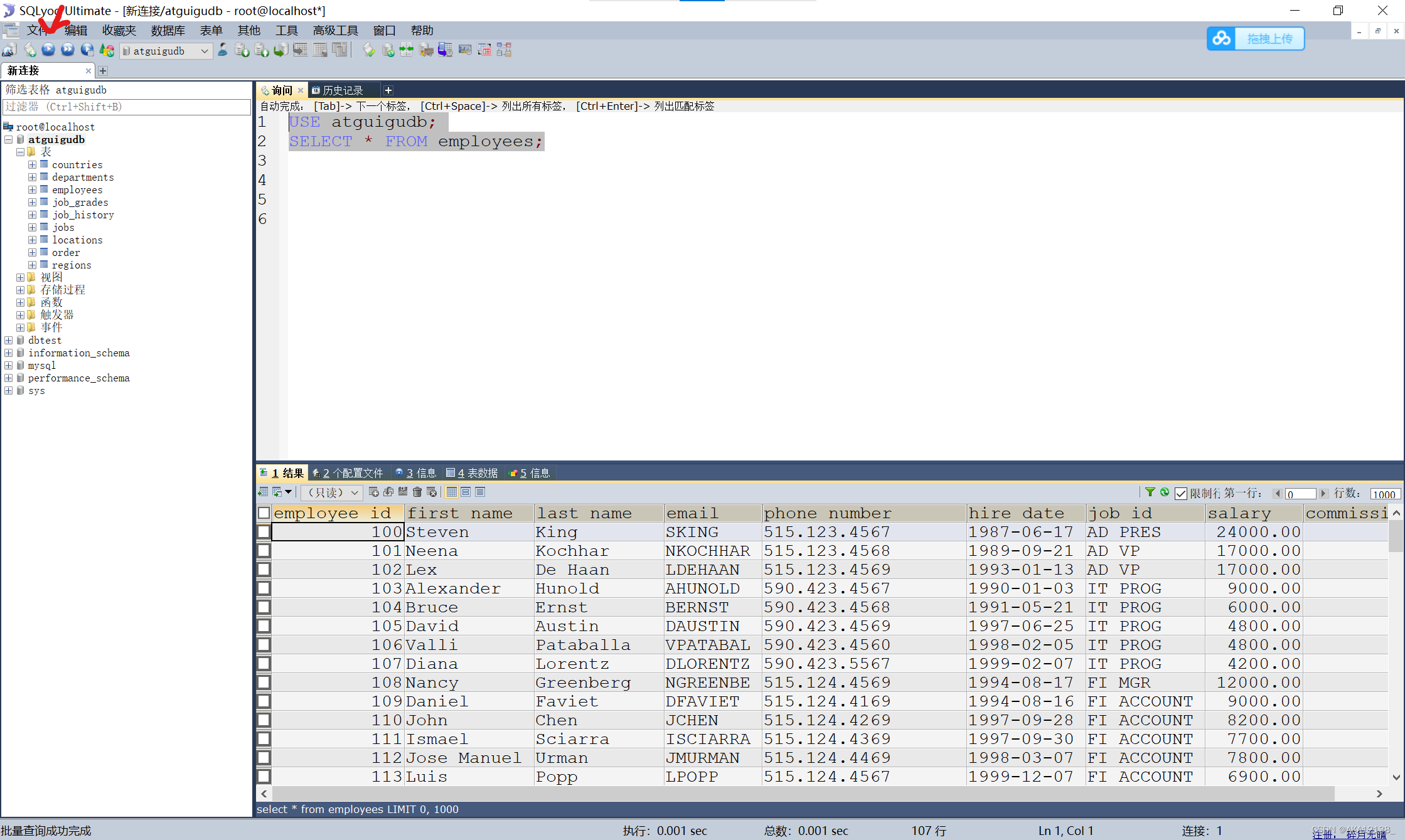Expand the employees table node
Screen dimensions: 1405x840
tap(32, 189)
